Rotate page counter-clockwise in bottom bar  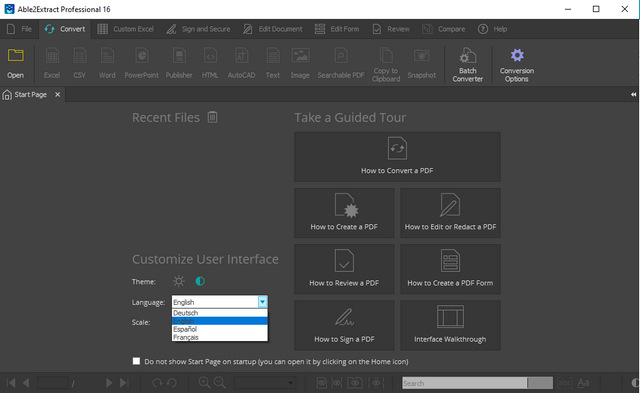pos(172,383)
